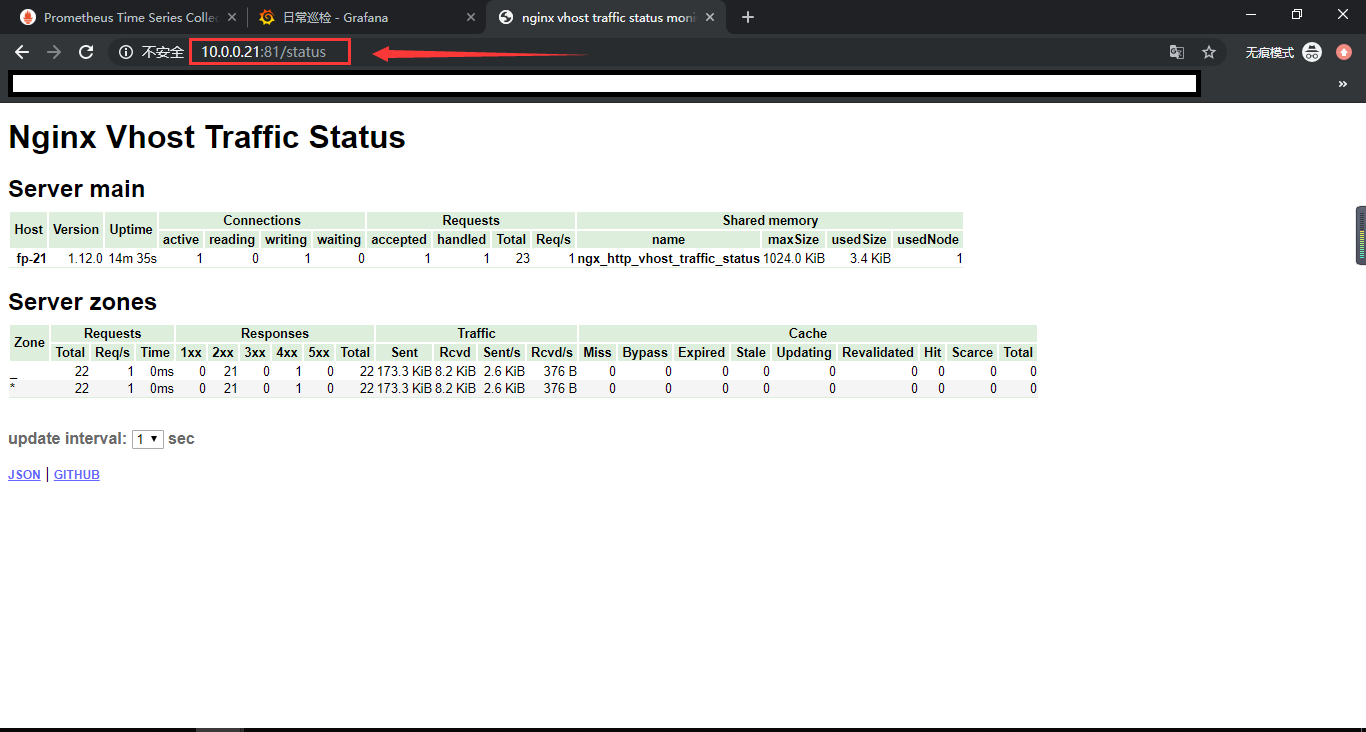Click the vertical scrollbar handle on right edge
The image size is (1366, 732).
click(1361, 235)
